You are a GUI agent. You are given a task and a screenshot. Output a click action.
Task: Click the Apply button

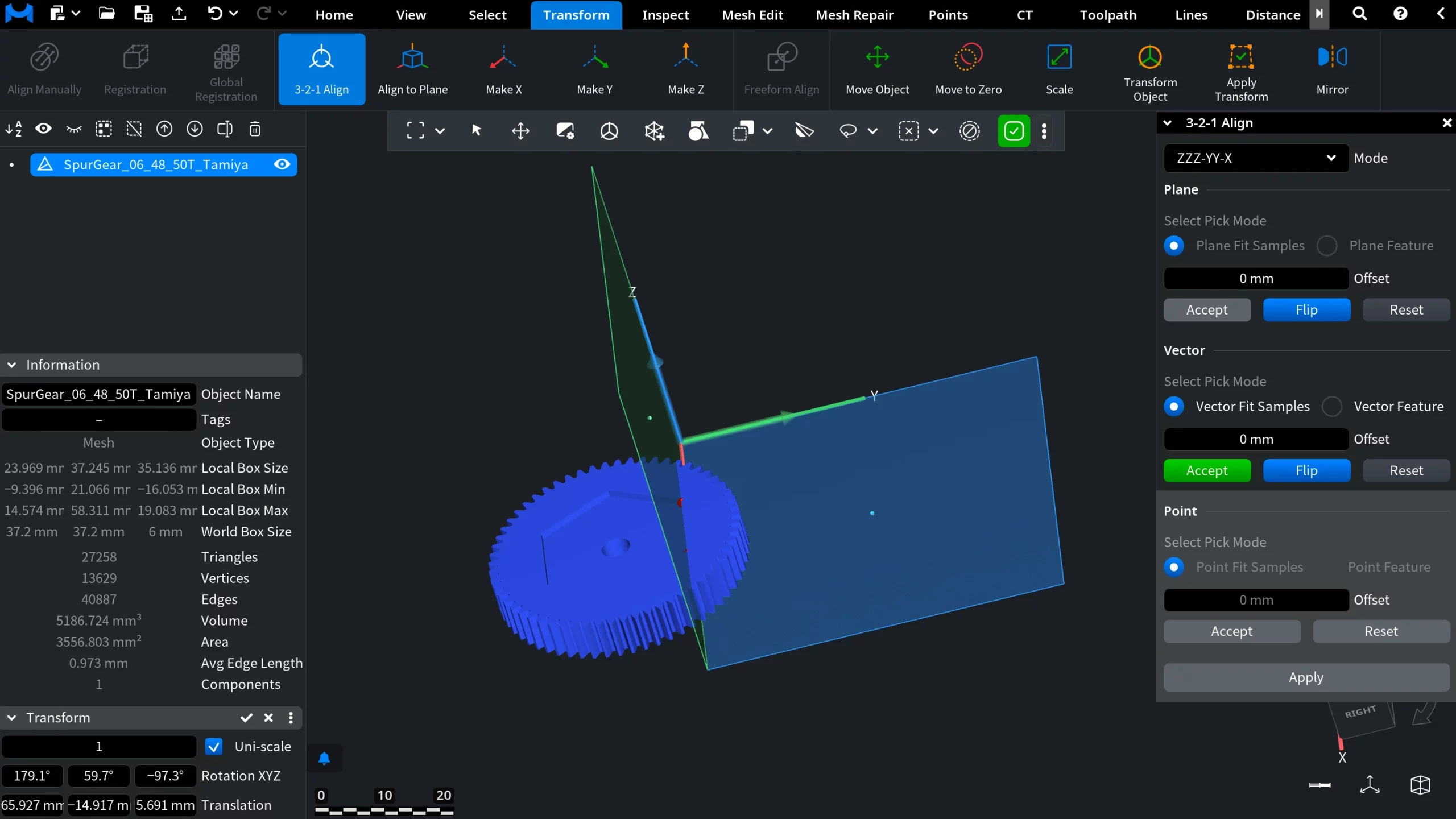point(1306,677)
